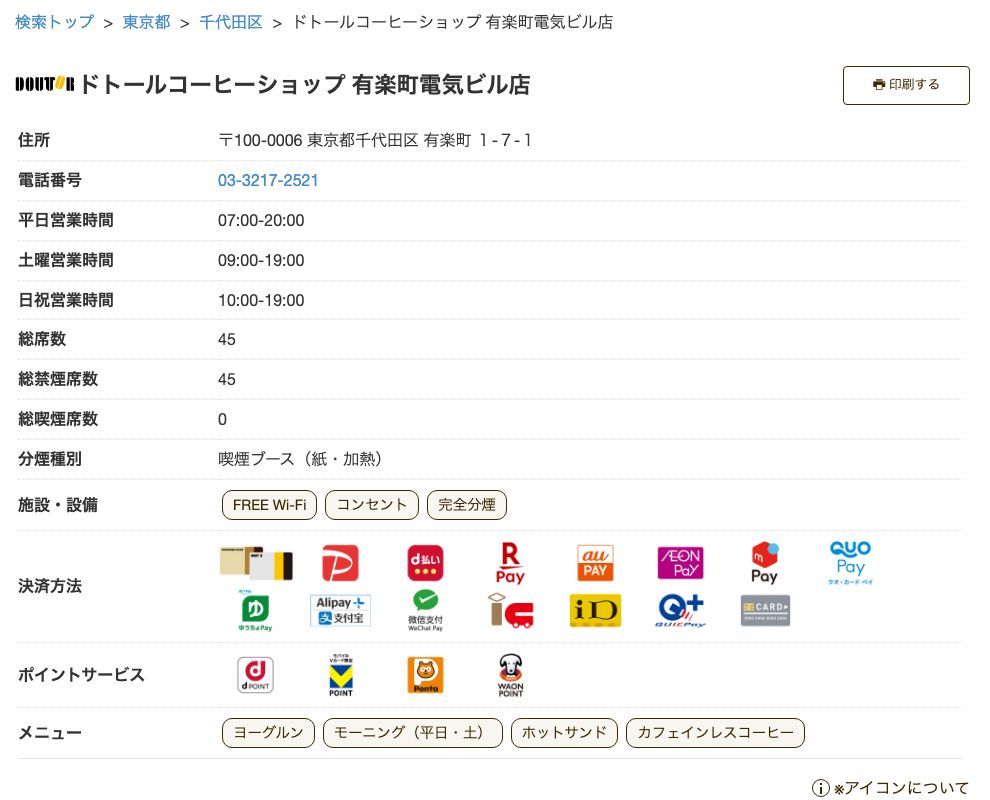990x800 pixels.
Task: Click the メニュー row label
Action: click(x=50, y=732)
